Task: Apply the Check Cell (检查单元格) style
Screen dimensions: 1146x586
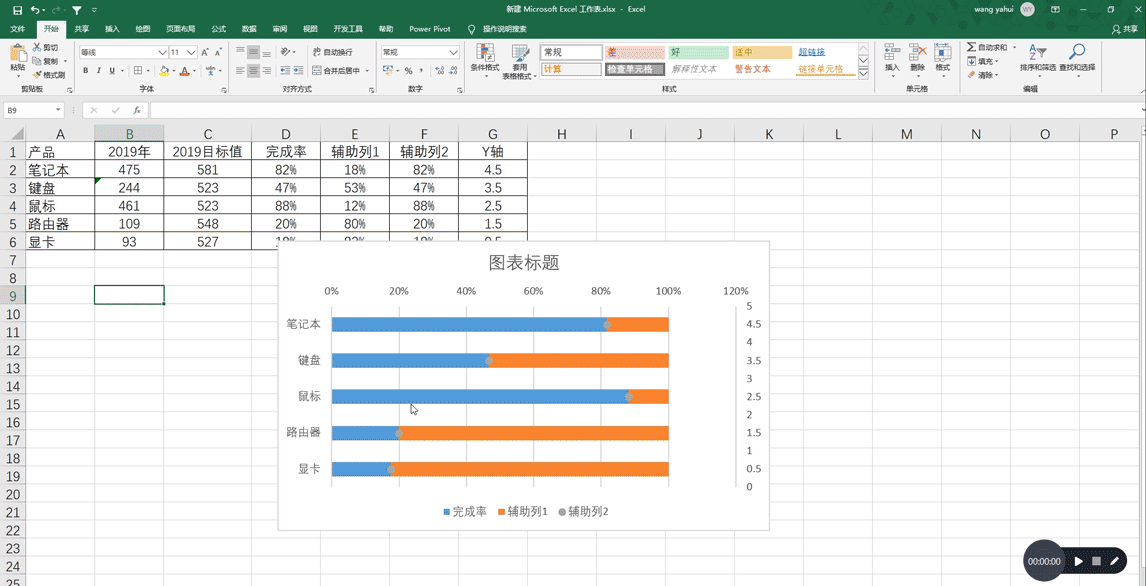Action: click(x=634, y=69)
